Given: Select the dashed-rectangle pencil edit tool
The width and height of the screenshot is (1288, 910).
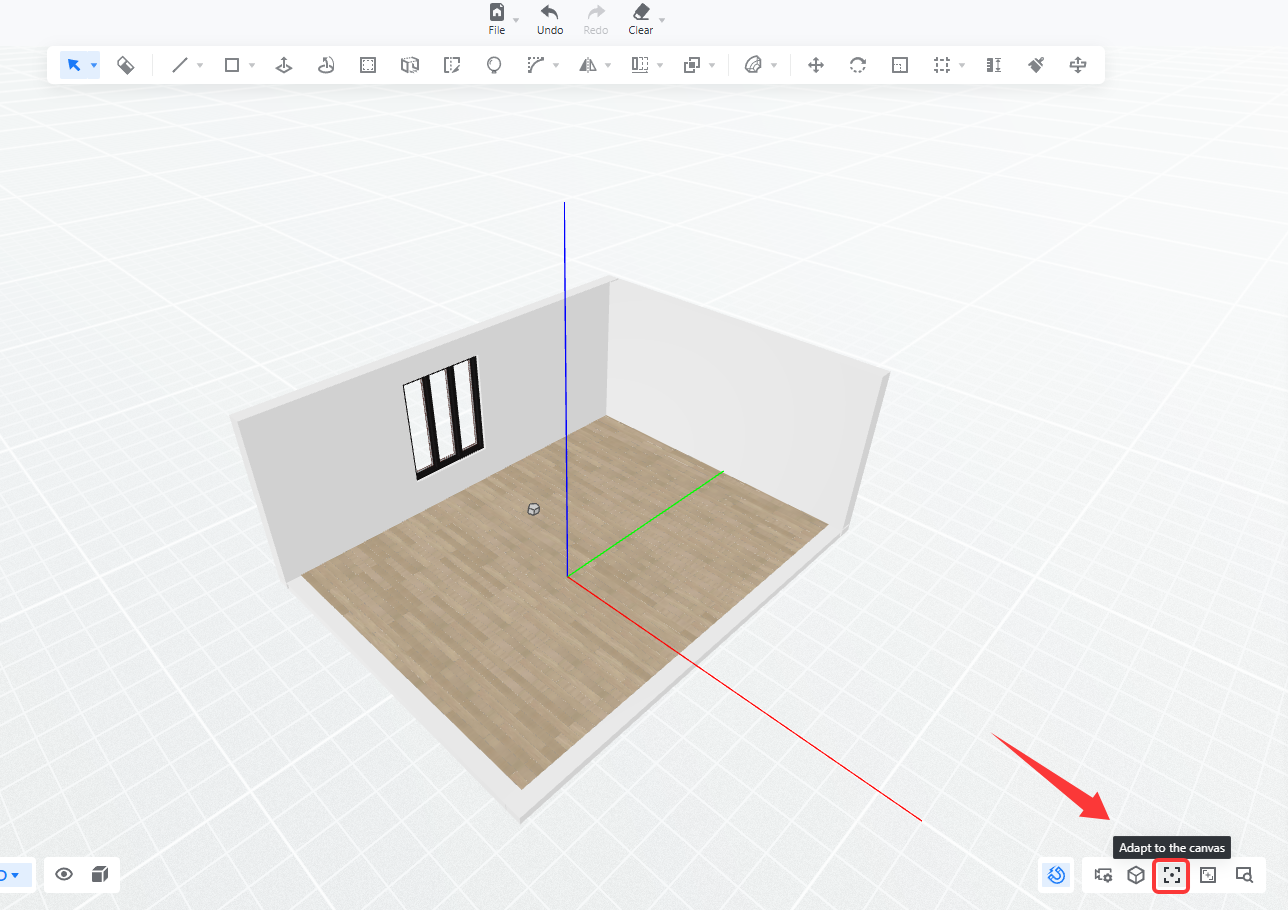Looking at the screenshot, I should (x=452, y=65).
